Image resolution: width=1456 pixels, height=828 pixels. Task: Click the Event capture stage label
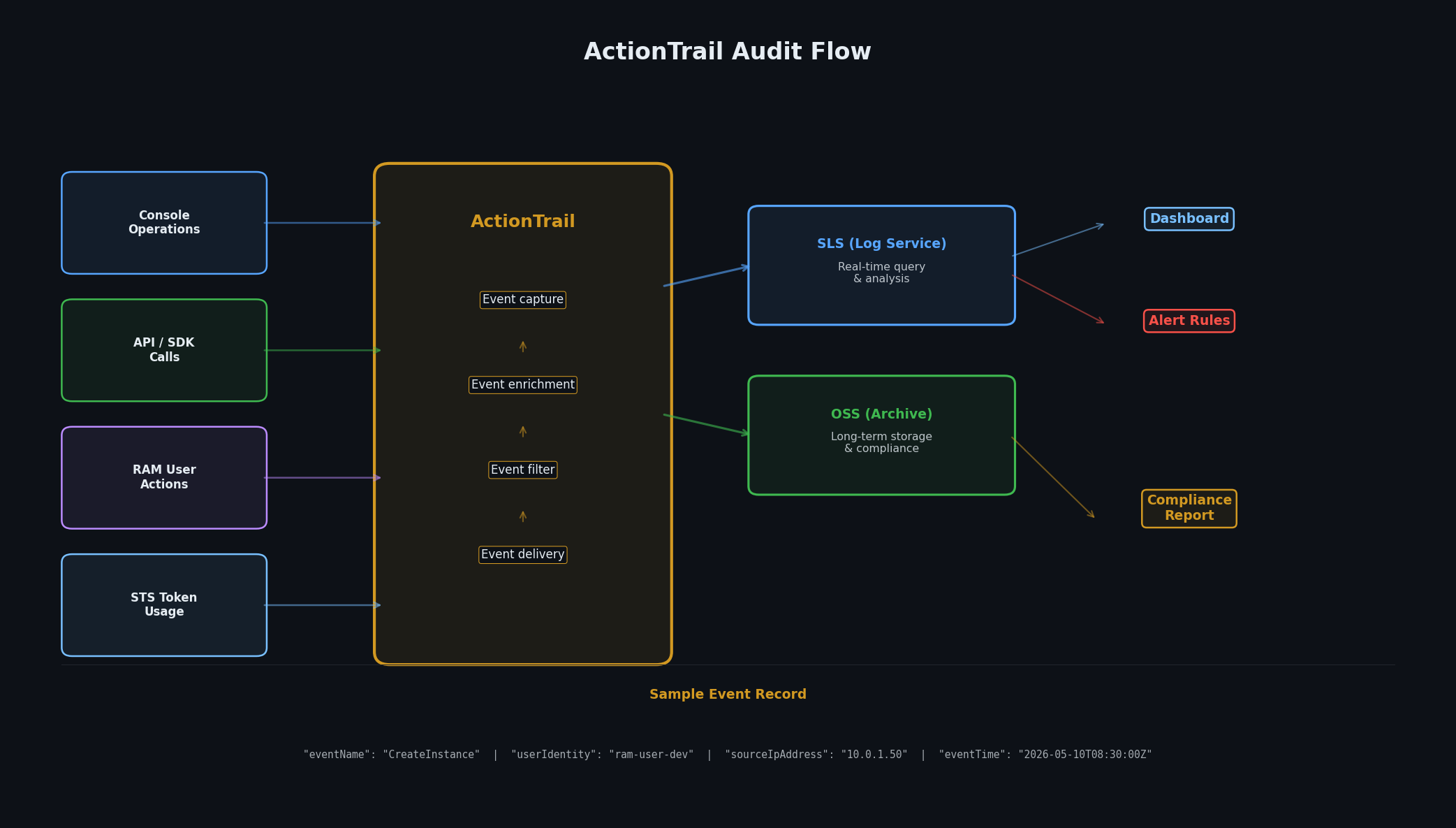523,300
